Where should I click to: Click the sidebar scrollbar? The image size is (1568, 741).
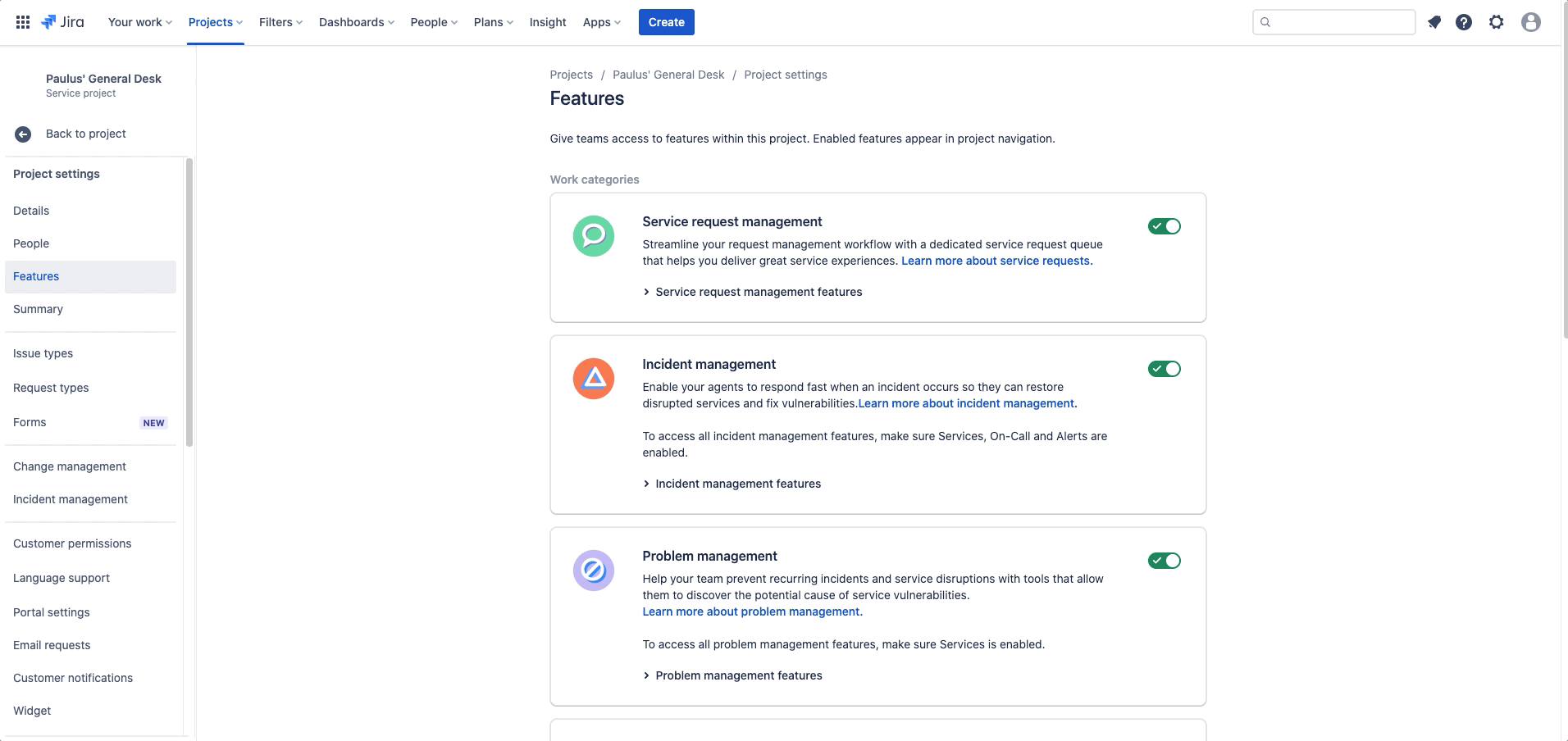pyautogui.click(x=189, y=302)
